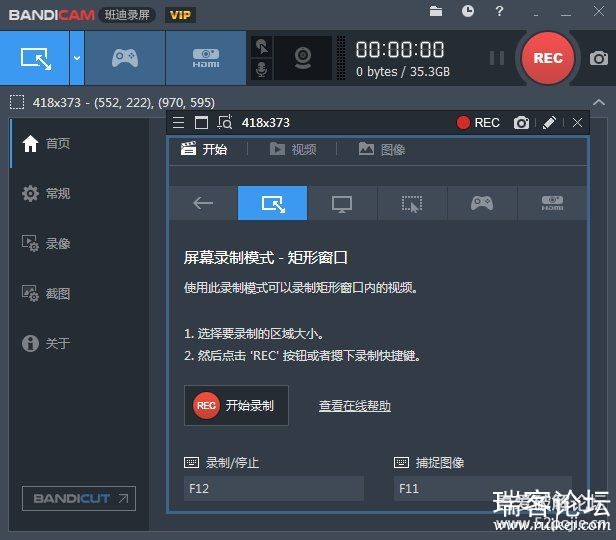The width and height of the screenshot is (616, 540).
Task: Open recording frame hamburger menu
Action: point(178,123)
